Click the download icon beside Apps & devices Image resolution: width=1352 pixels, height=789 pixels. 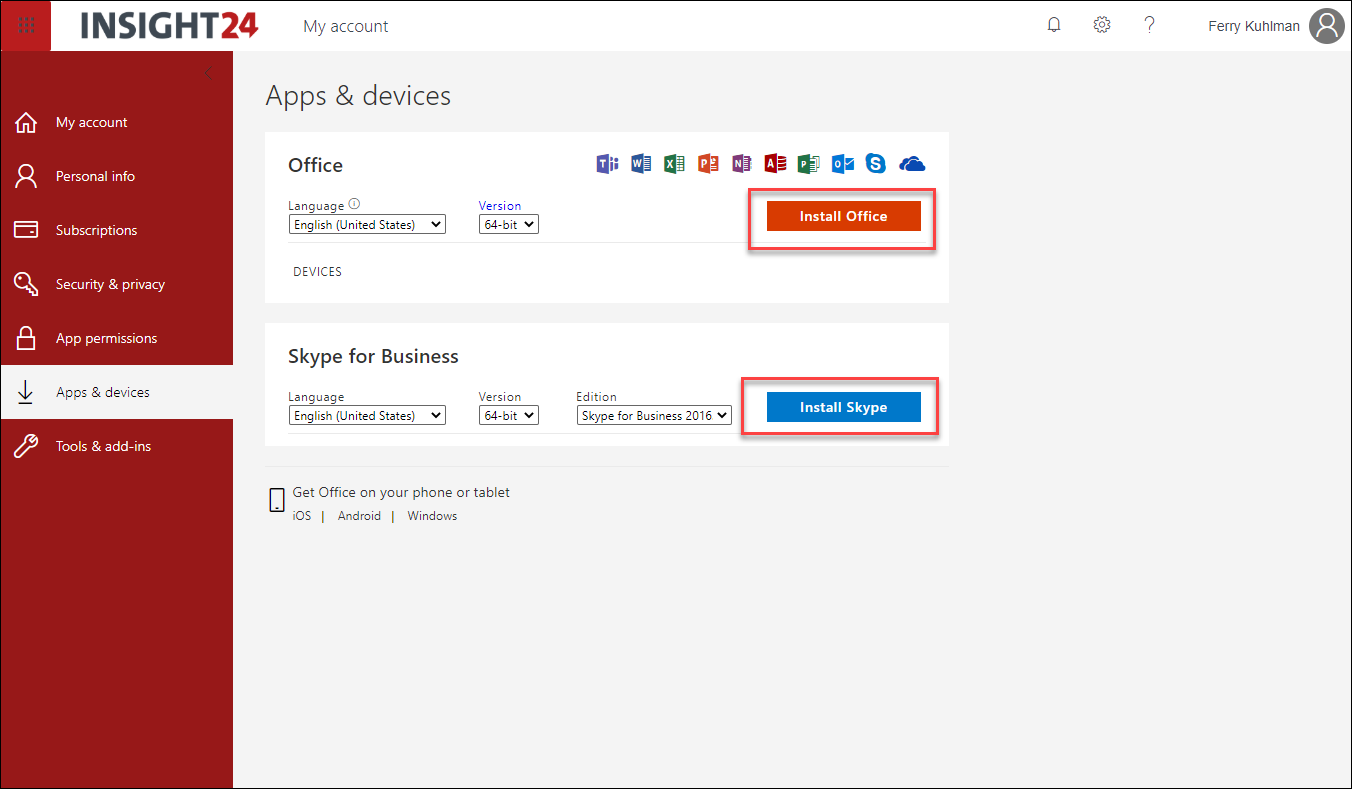26,392
